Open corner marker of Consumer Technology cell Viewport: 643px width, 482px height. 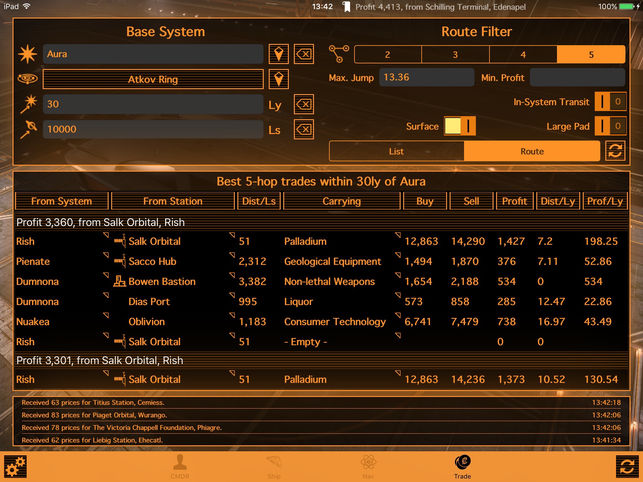tap(397, 315)
